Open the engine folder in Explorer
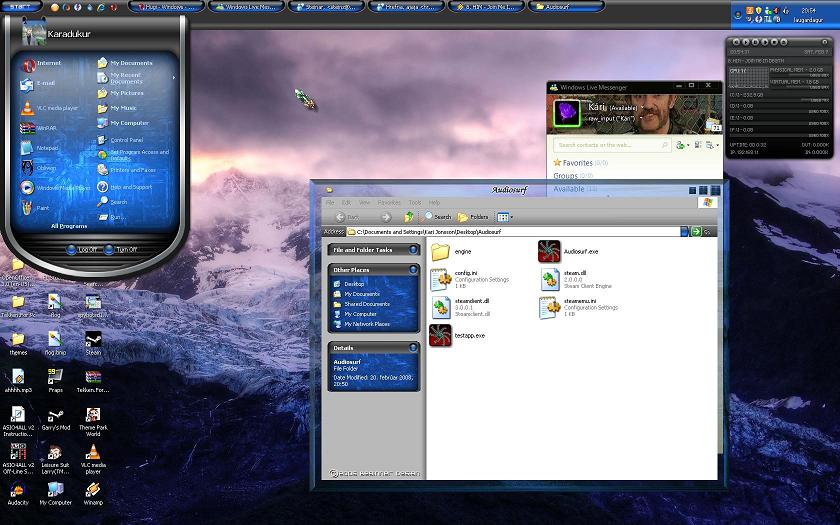Viewport: 840px width, 525px height. click(x=451, y=251)
